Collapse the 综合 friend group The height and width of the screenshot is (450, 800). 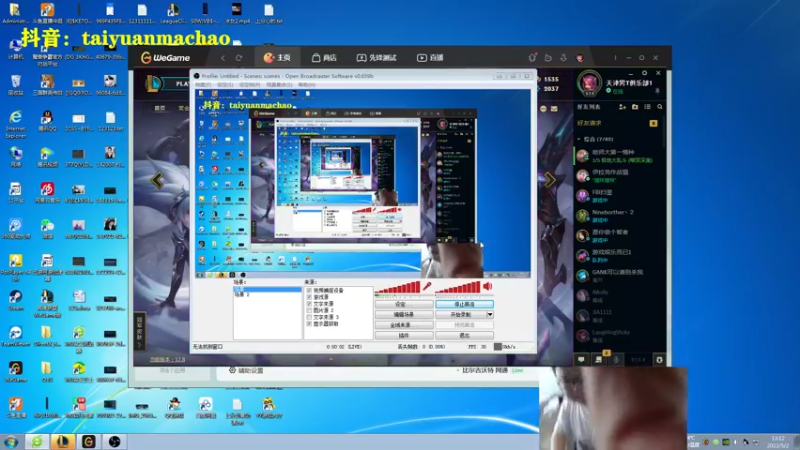pos(579,139)
